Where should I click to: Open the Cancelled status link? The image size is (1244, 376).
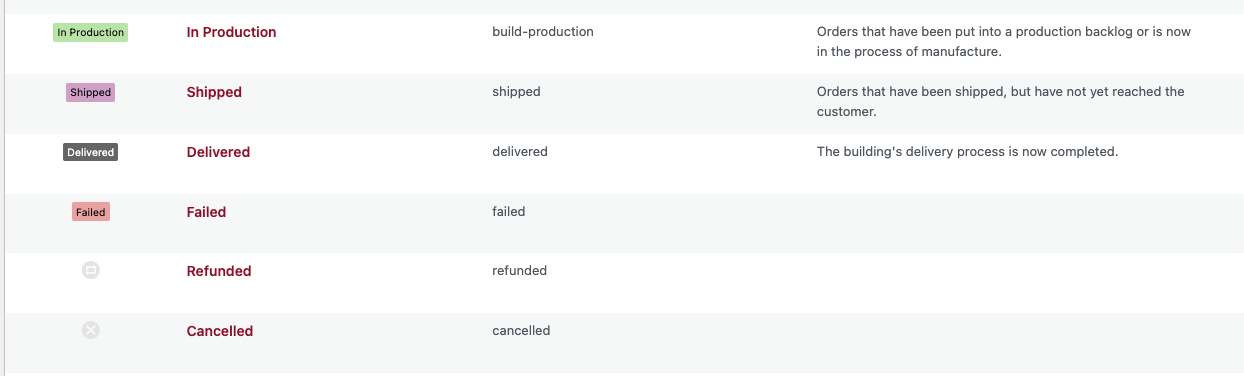220,331
